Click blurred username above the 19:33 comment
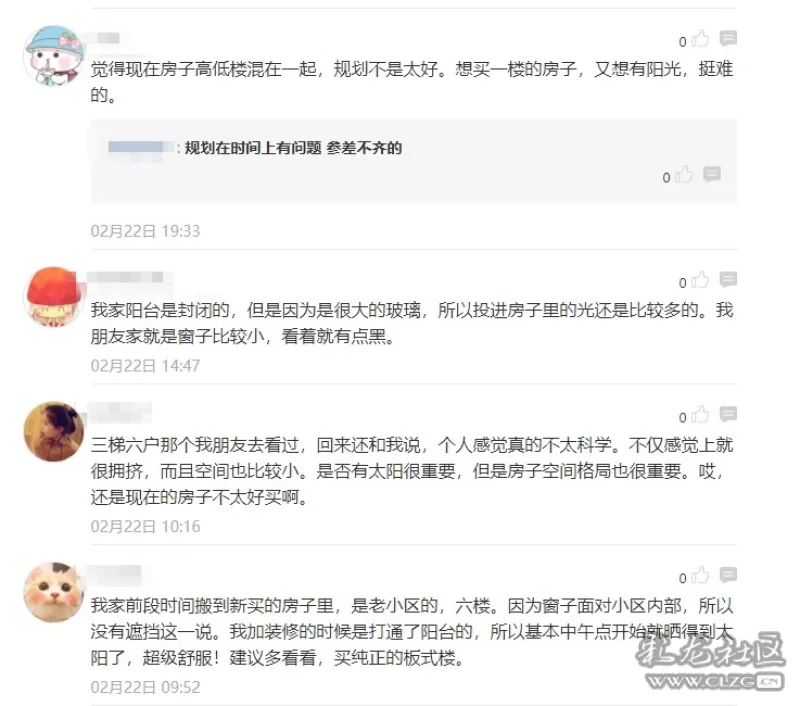The width and height of the screenshot is (800, 706). pyautogui.click(x=106, y=38)
